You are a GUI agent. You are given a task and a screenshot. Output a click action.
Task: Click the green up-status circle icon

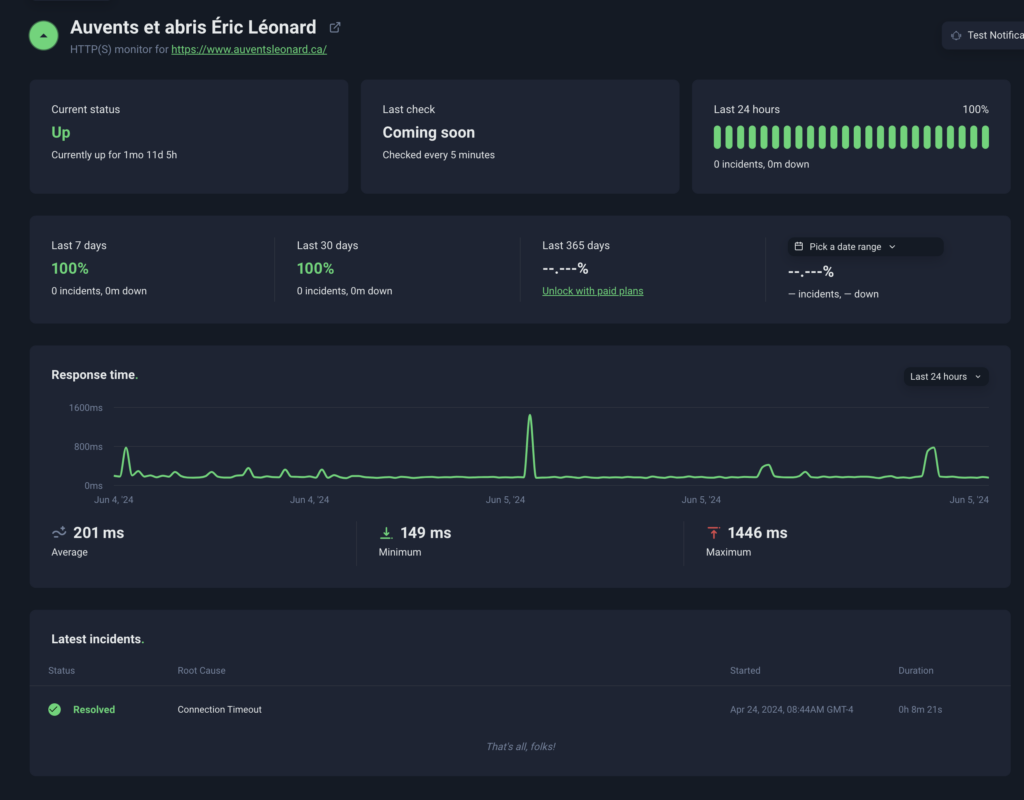(x=43, y=35)
